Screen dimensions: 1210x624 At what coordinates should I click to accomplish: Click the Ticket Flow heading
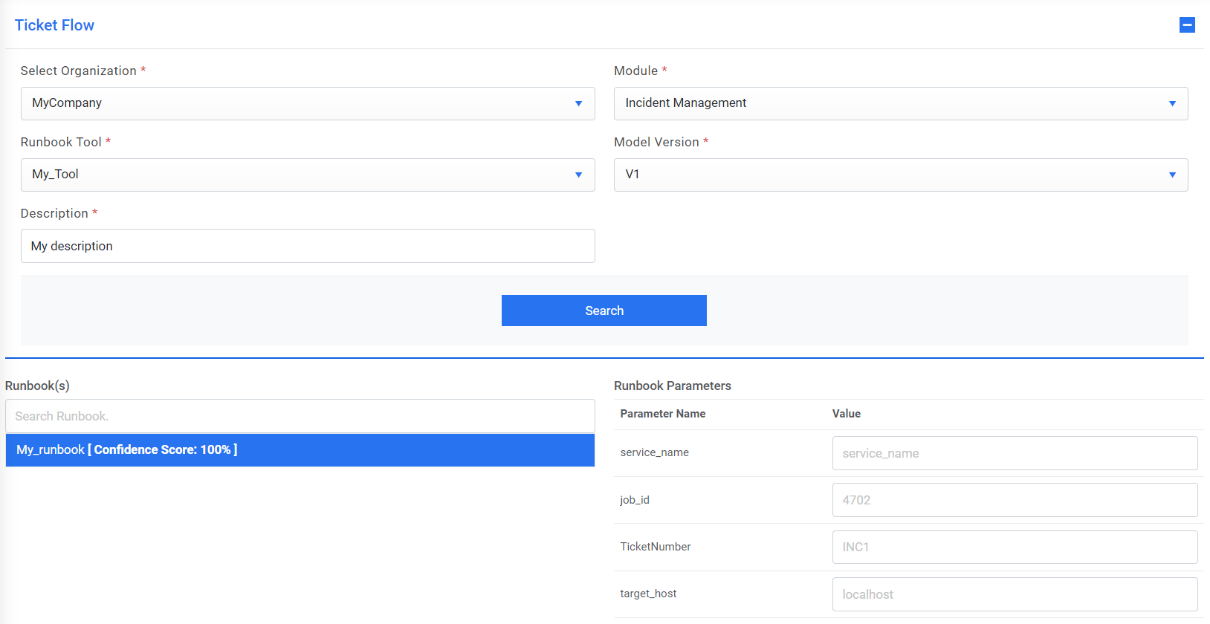(x=55, y=25)
